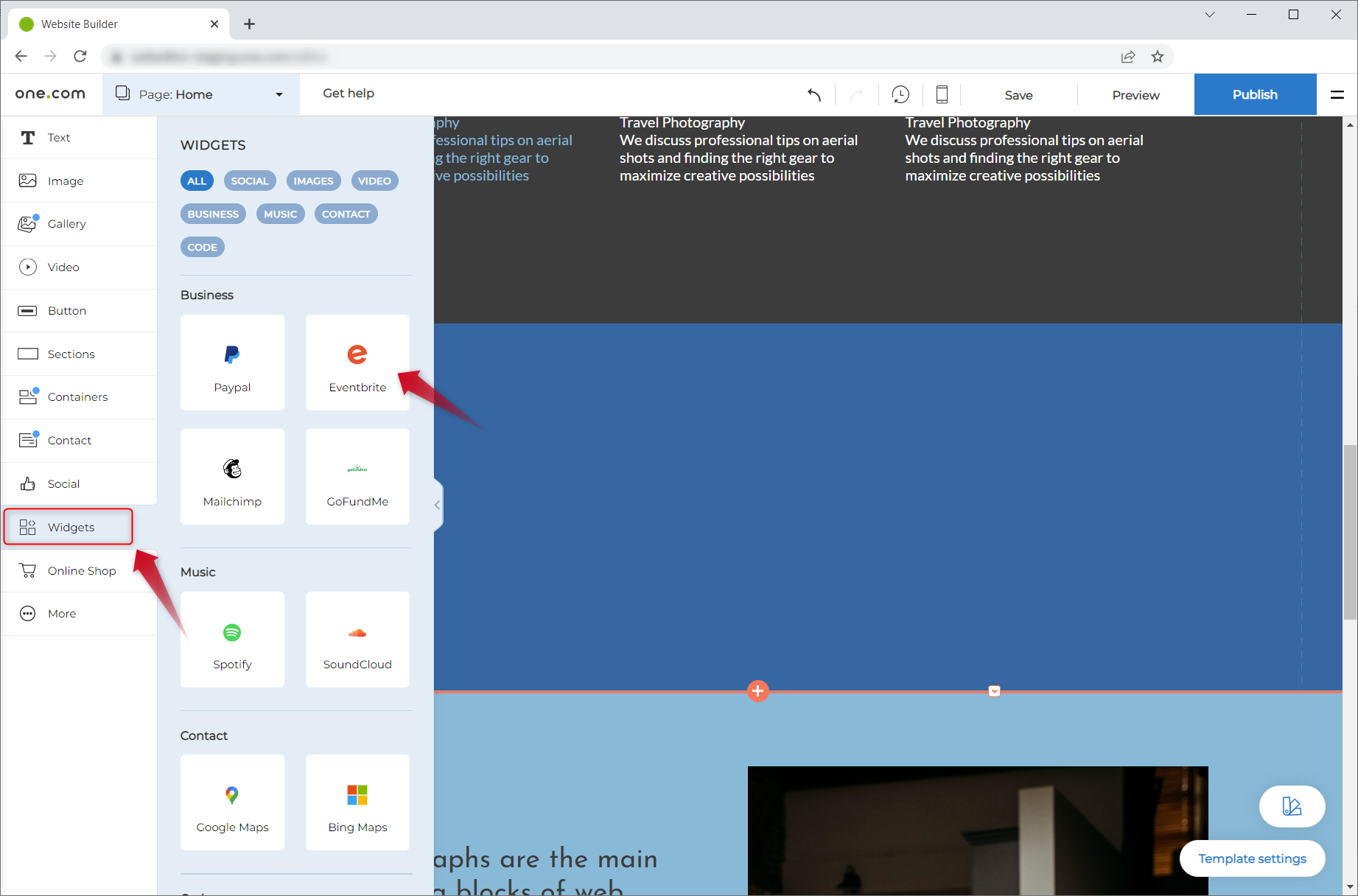Select the Spotify widget card

232,640
